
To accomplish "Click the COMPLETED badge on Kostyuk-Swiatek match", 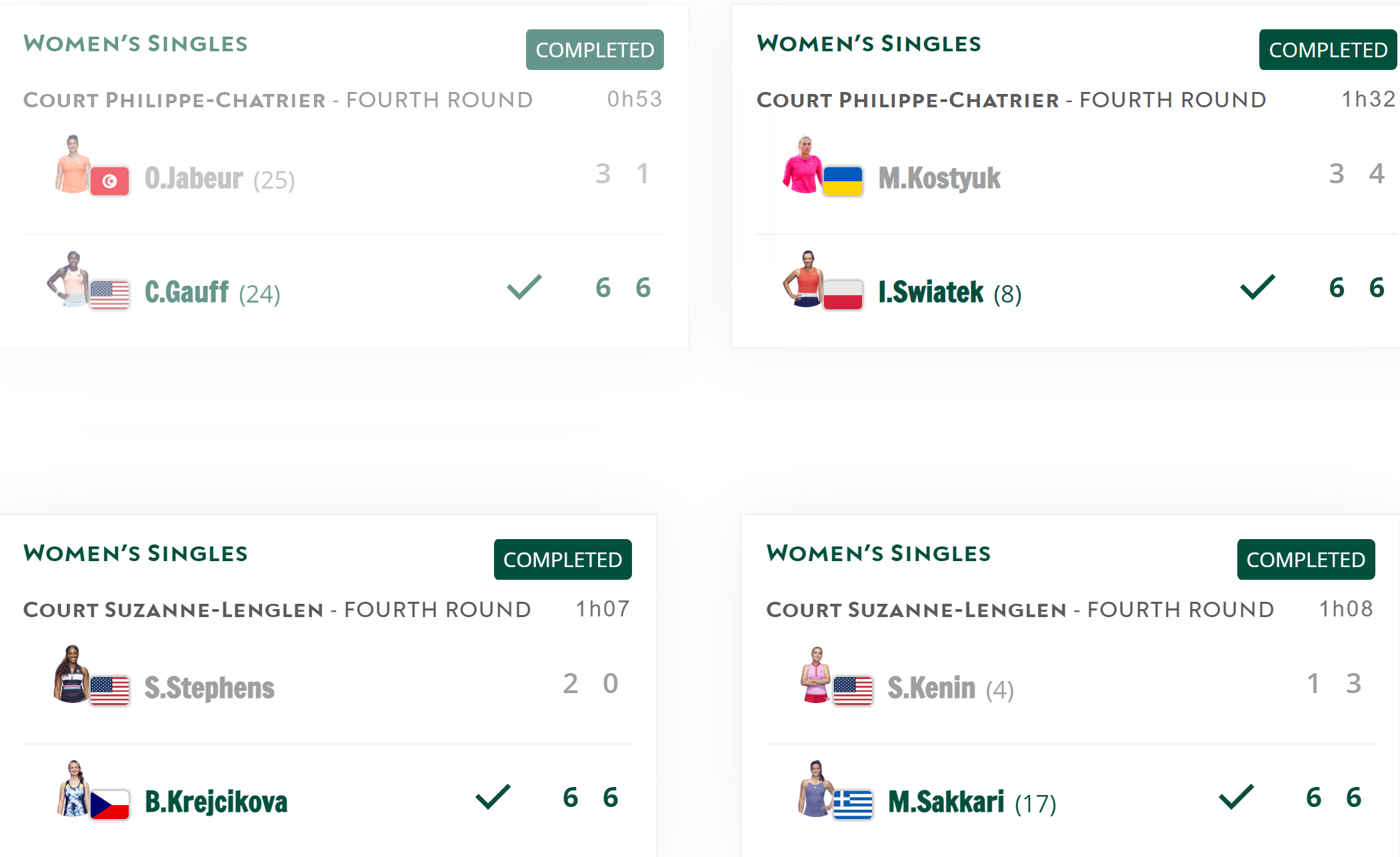I will click(x=1328, y=49).
